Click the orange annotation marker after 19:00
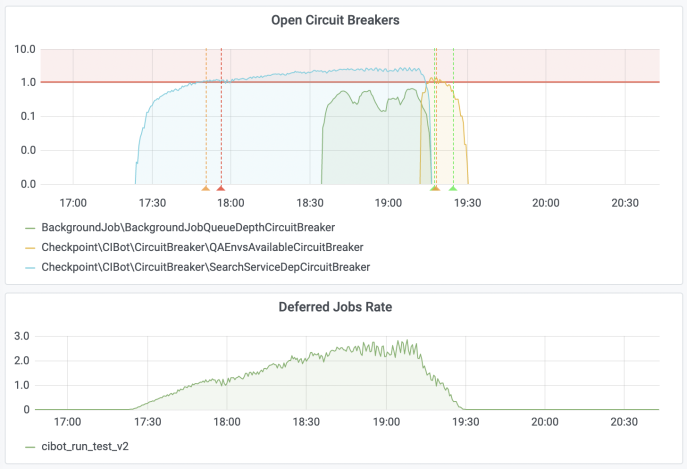 (x=436, y=188)
